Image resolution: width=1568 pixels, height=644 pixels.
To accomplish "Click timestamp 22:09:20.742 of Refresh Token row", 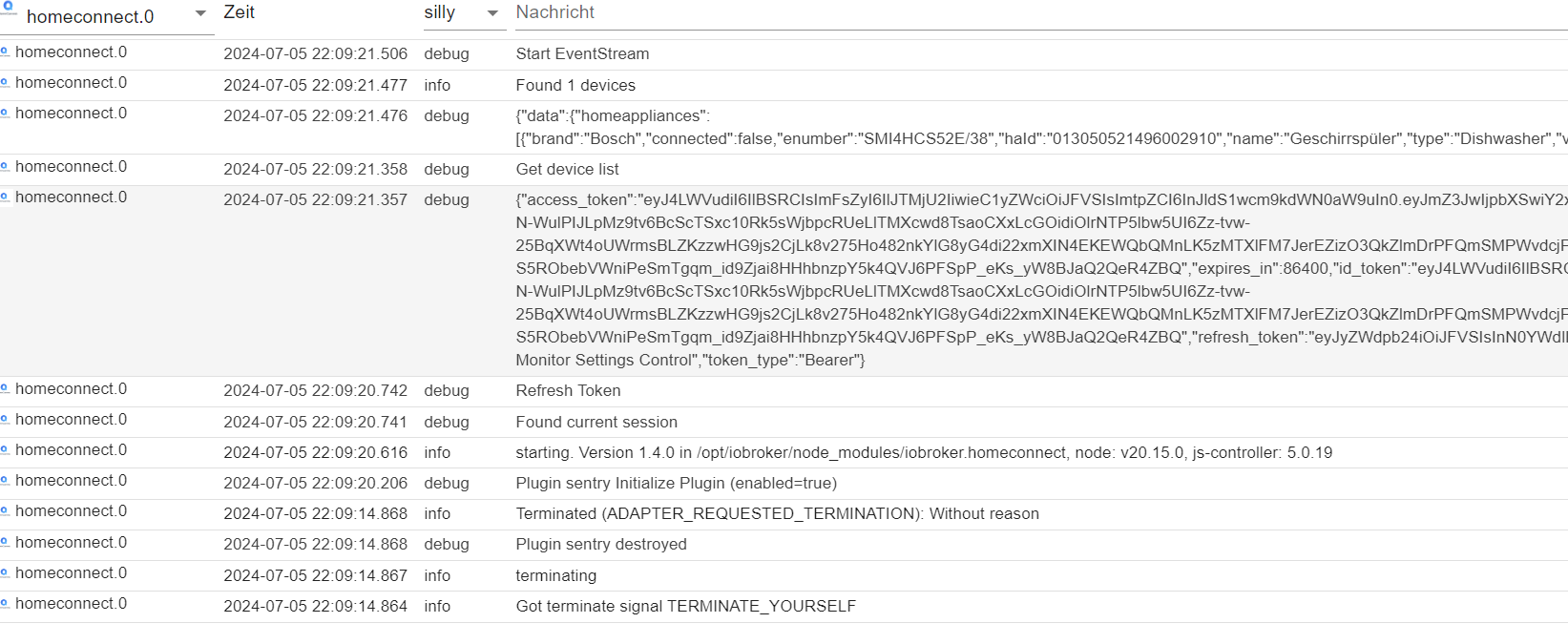I will click(315, 390).
